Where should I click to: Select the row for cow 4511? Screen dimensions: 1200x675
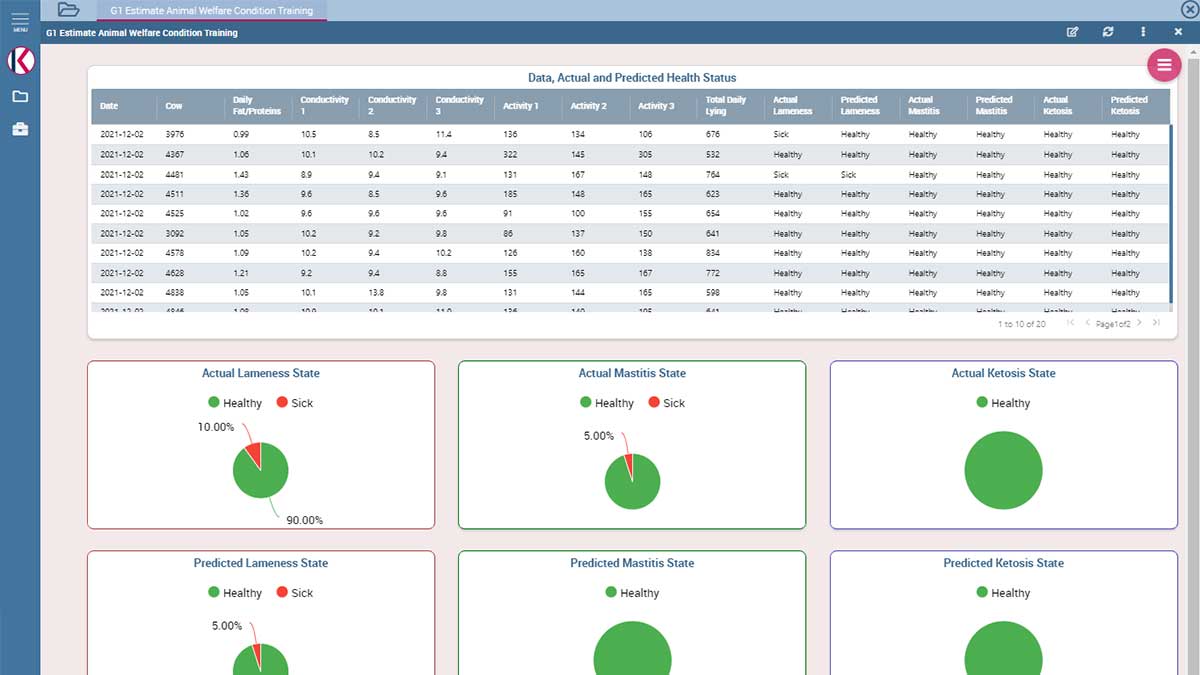pos(630,194)
